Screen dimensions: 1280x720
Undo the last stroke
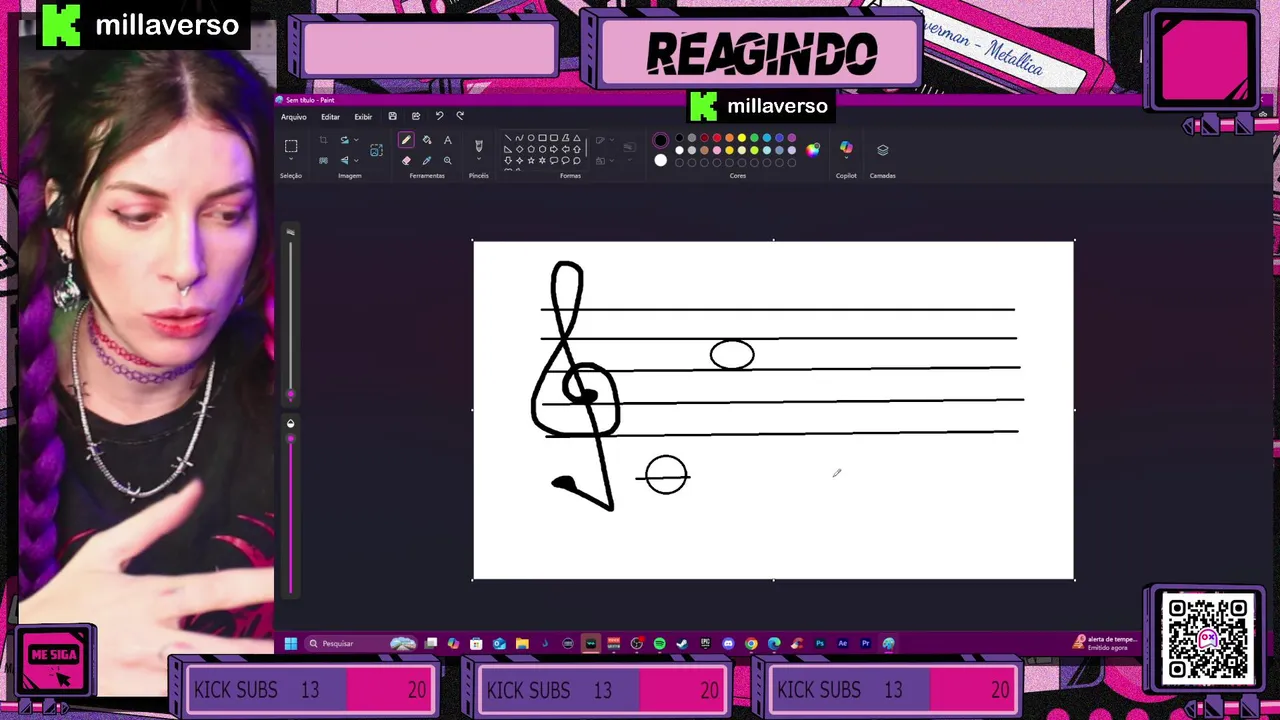click(x=439, y=116)
